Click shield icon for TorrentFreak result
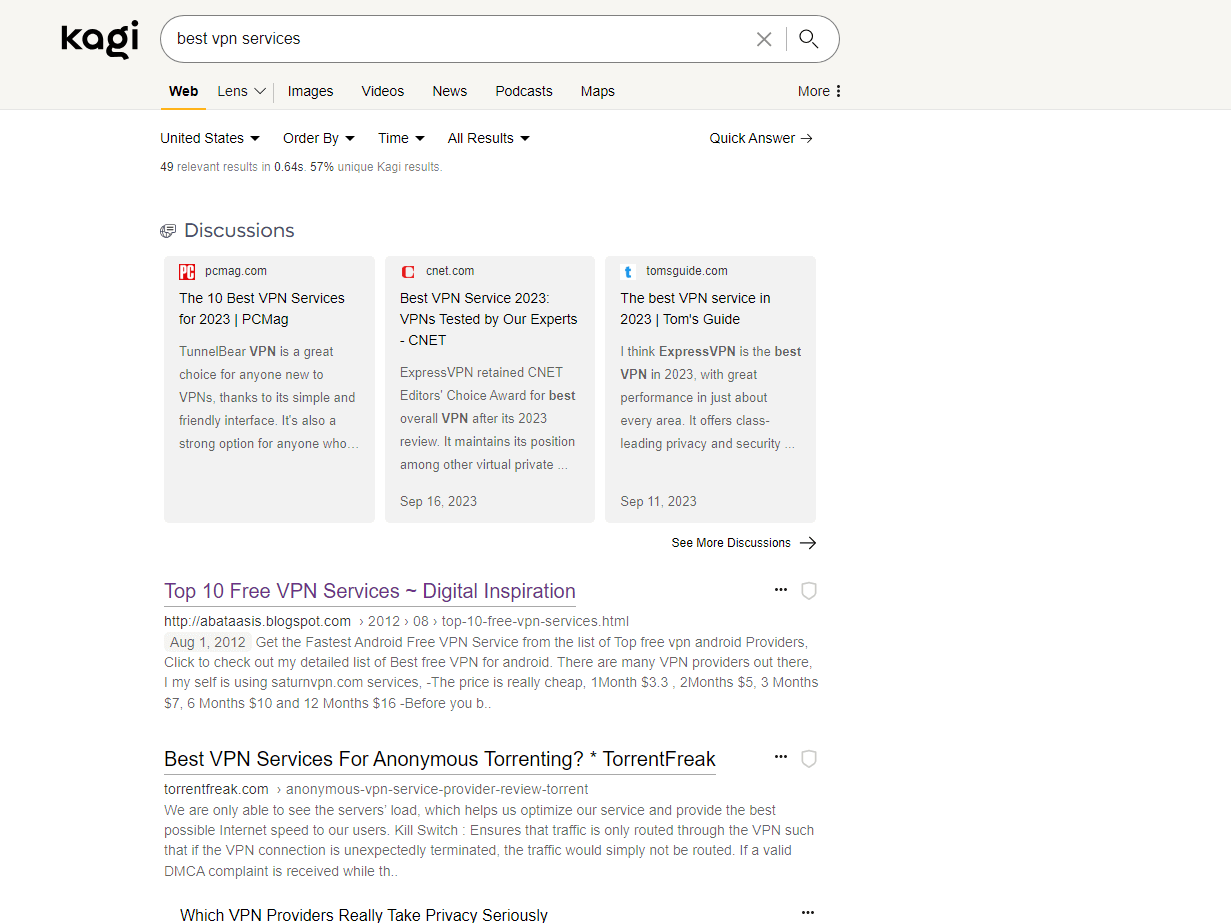The image size is (1231, 923). tap(809, 759)
